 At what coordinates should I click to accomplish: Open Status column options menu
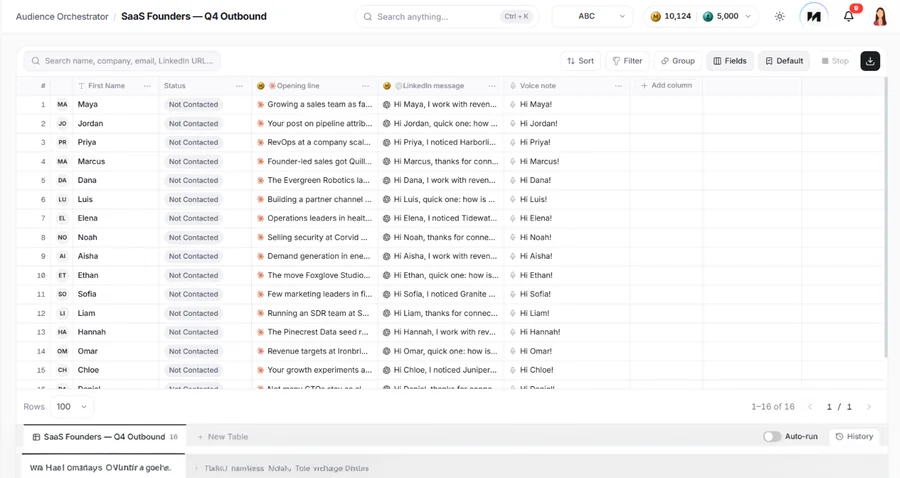coord(239,86)
